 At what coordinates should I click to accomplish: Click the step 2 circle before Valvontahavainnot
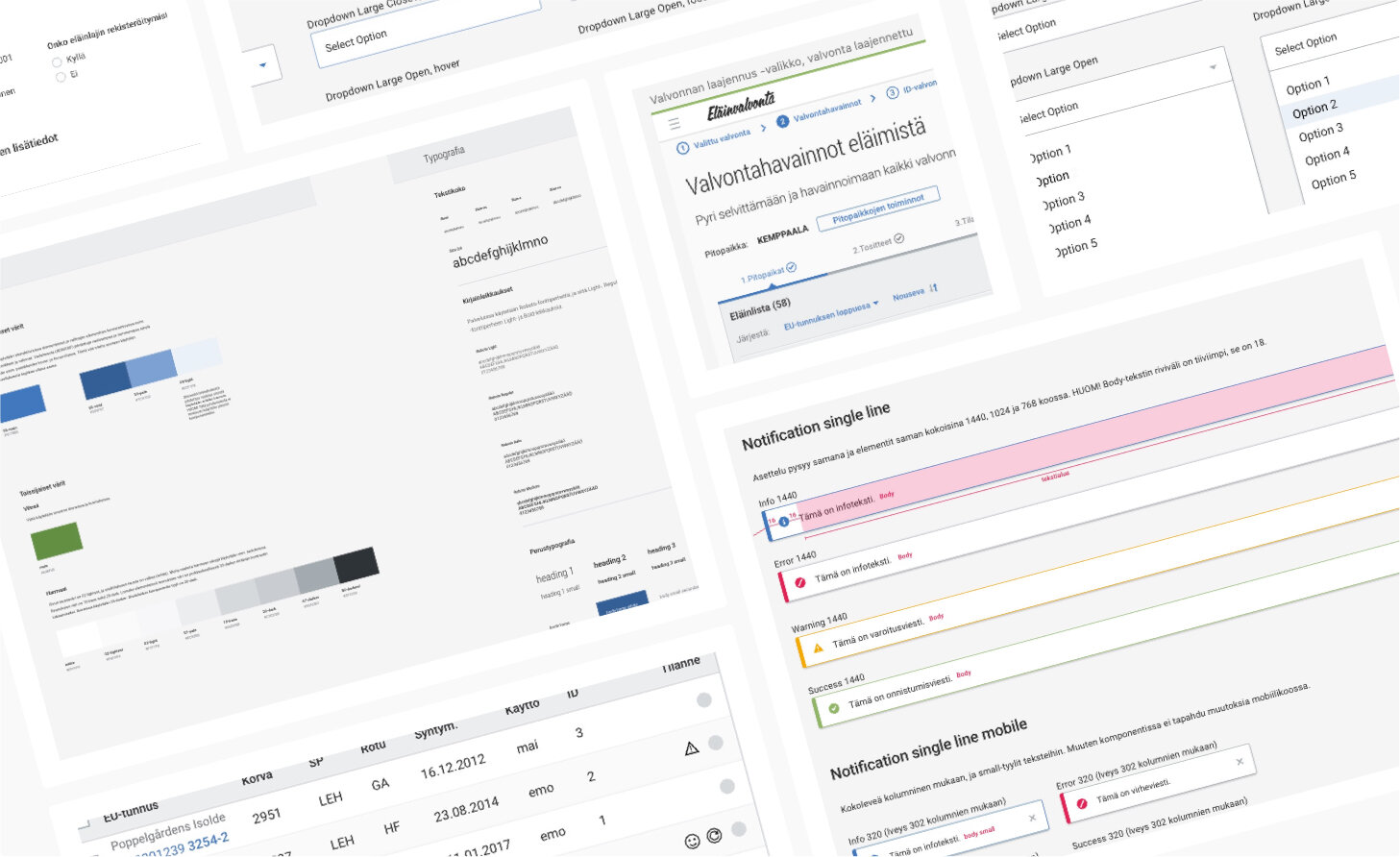(782, 121)
